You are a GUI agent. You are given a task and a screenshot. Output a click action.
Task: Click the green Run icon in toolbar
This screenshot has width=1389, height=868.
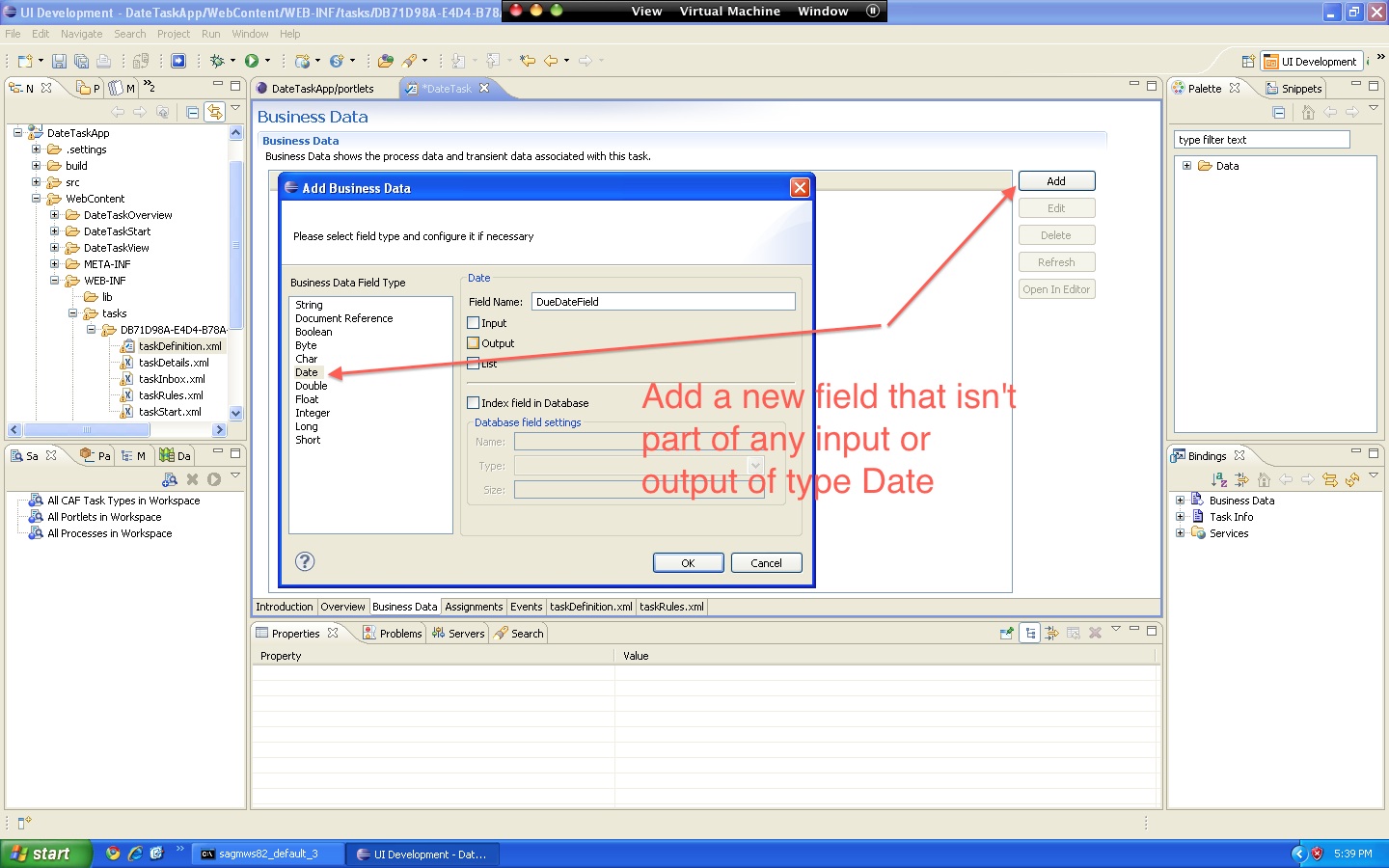252,61
